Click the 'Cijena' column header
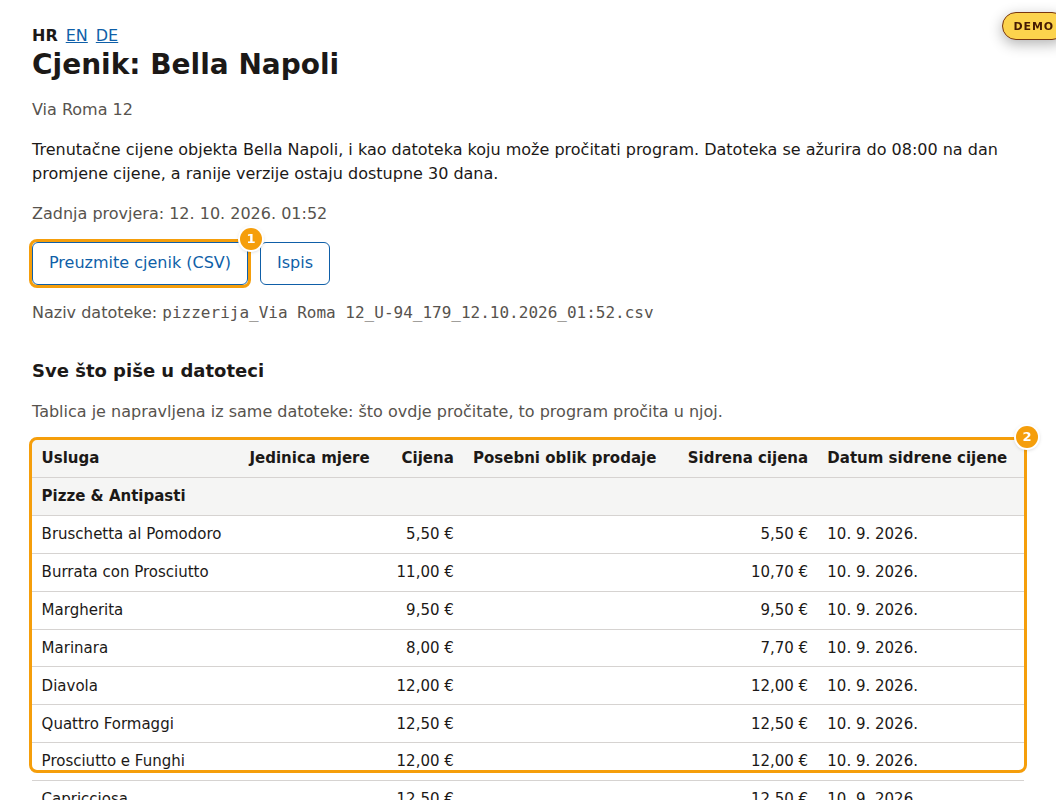 click(428, 458)
